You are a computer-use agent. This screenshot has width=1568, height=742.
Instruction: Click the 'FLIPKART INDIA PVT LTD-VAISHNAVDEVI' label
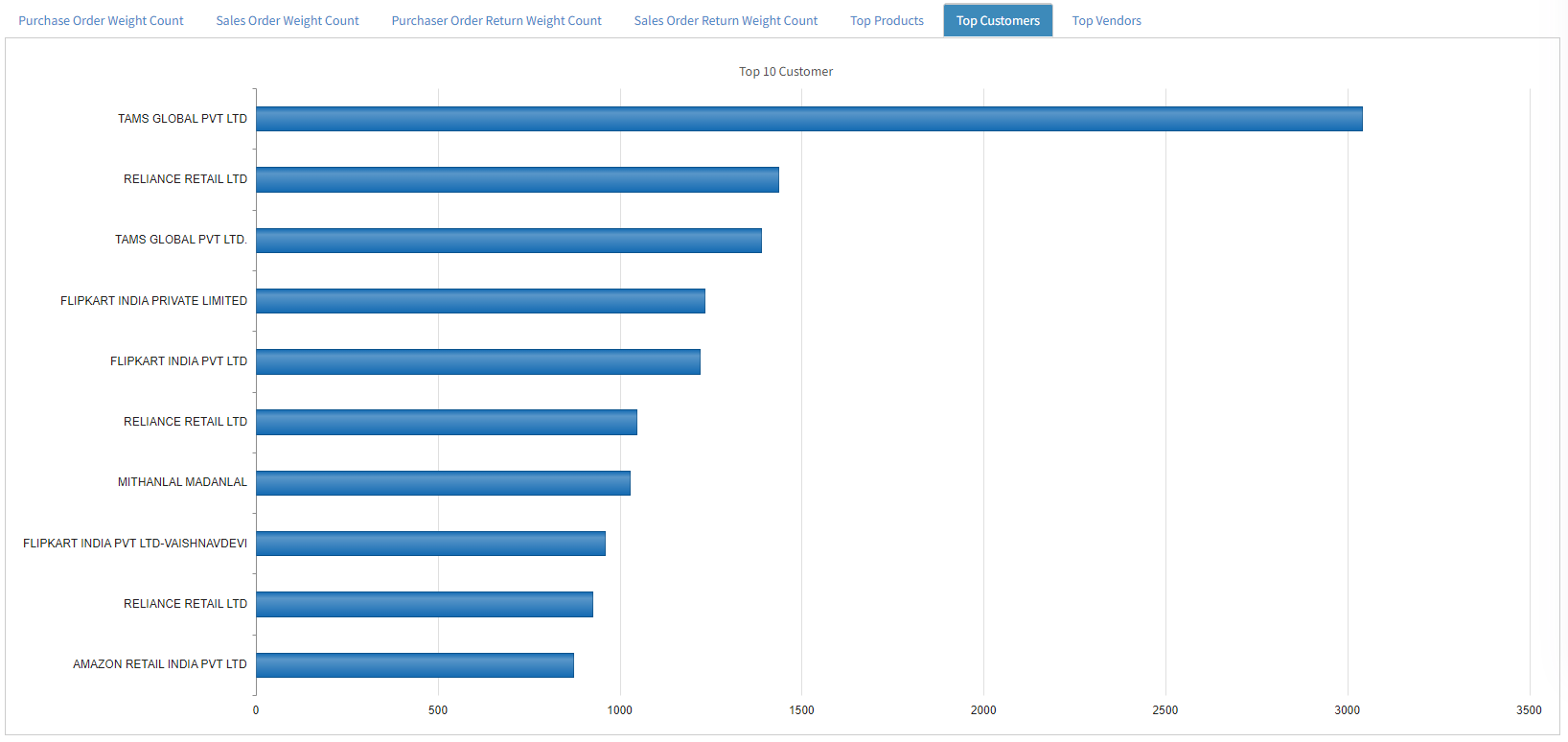point(135,544)
